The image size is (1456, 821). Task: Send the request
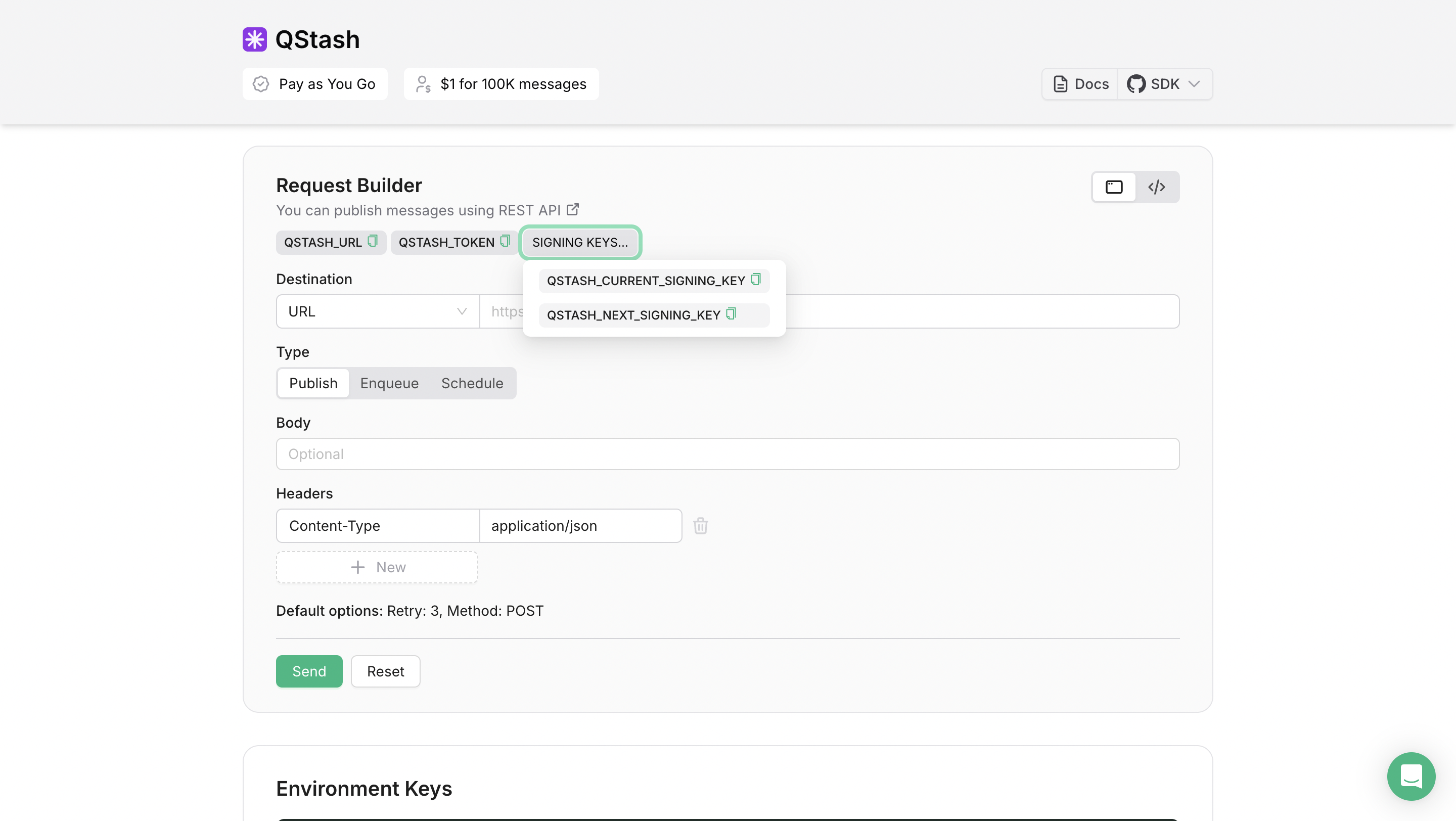point(308,671)
